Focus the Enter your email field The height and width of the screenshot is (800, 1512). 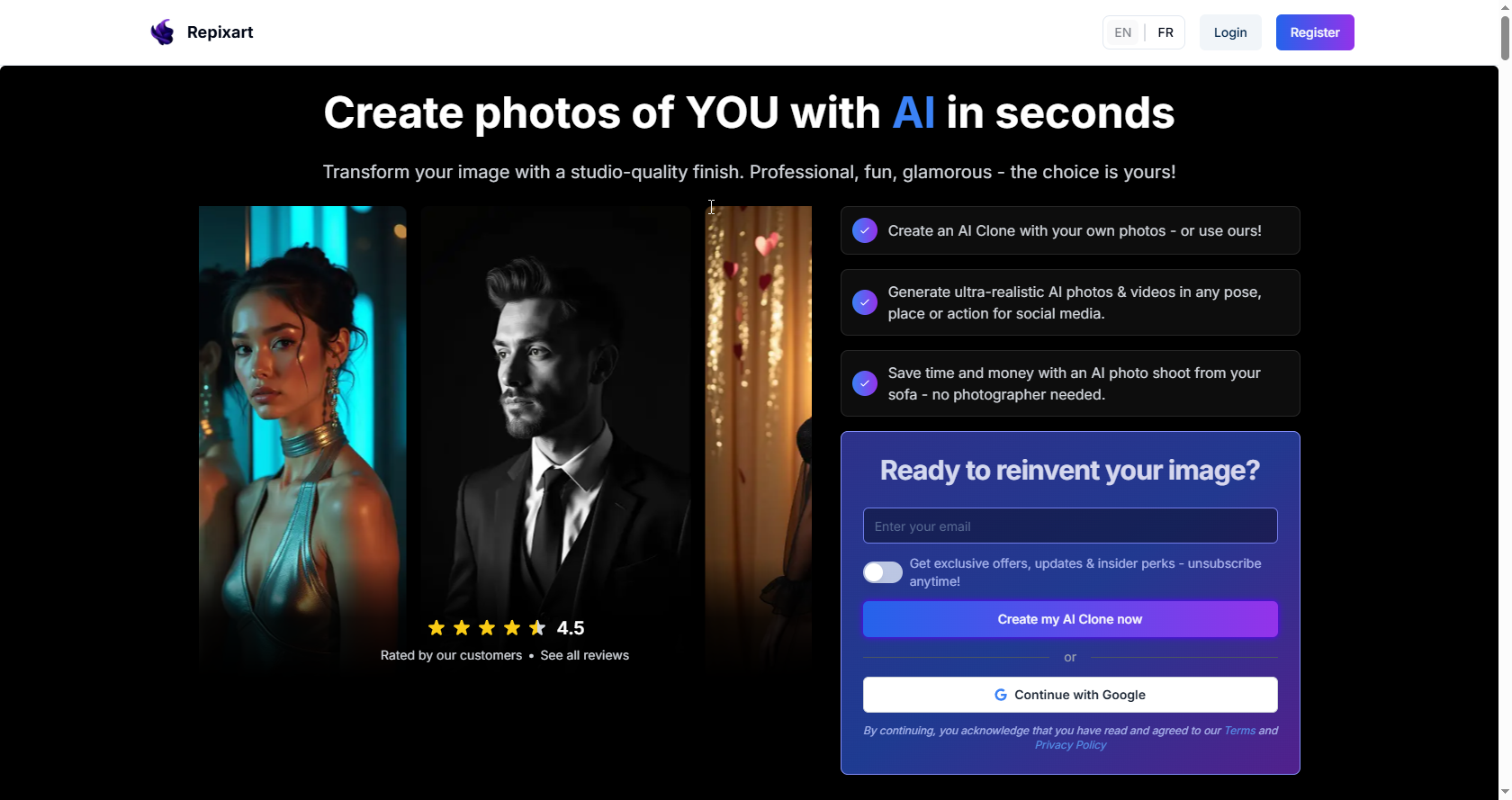point(1070,526)
